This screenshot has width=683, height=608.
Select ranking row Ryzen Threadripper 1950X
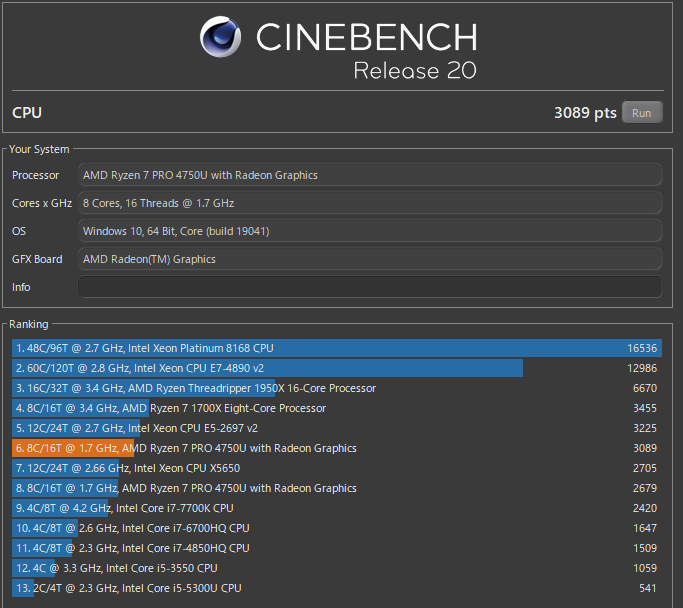[x=337, y=388]
